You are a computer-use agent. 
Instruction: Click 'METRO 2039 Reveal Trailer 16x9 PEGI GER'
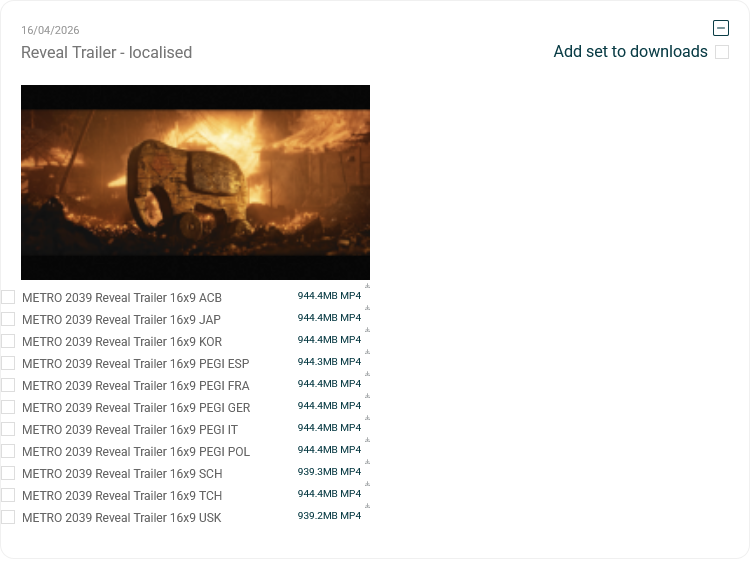point(136,408)
